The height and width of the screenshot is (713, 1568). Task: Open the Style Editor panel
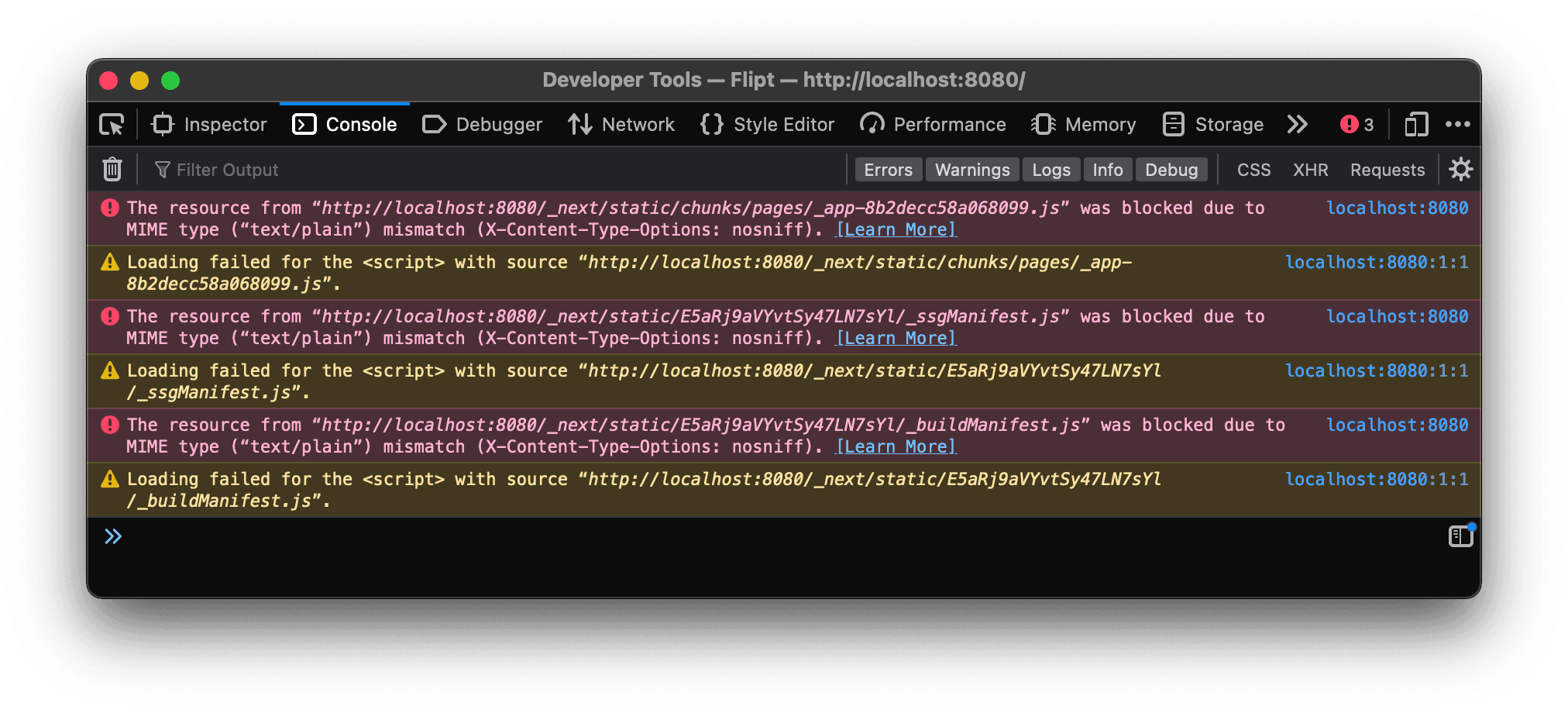(766, 124)
